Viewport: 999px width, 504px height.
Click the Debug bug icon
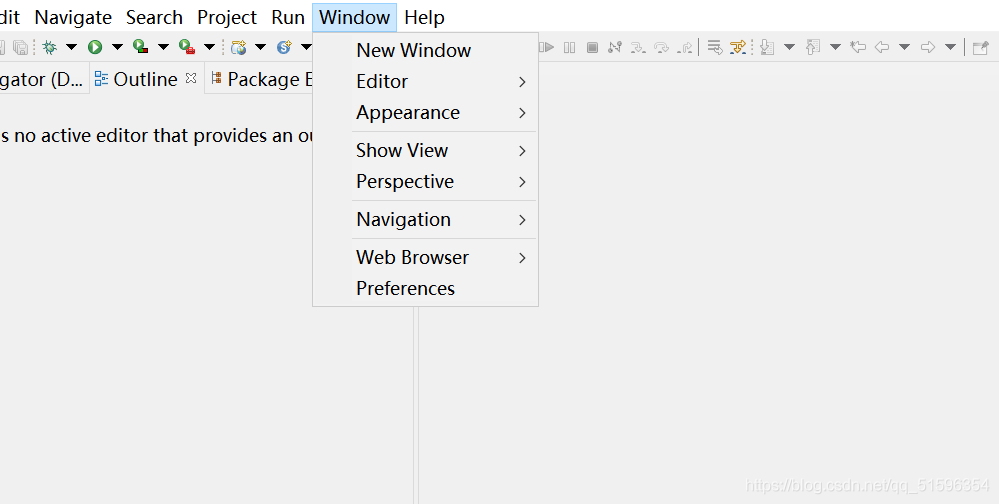pos(49,47)
